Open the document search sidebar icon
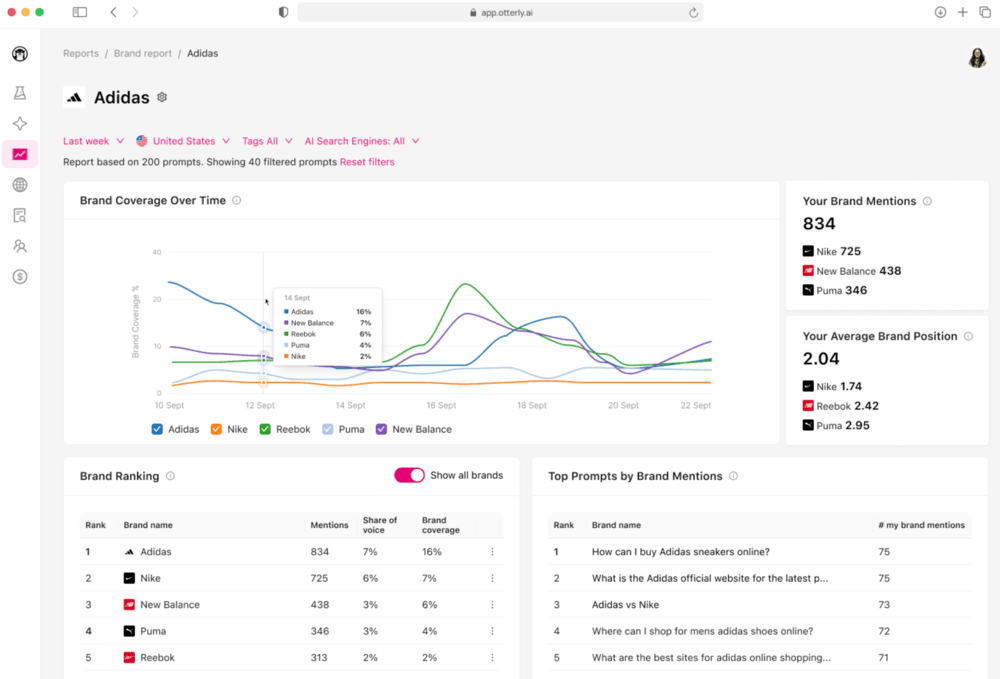1000x679 pixels. pyautogui.click(x=20, y=215)
